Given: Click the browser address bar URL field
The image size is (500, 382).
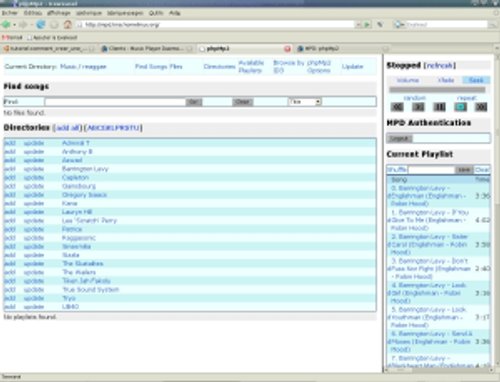Looking at the screenshot, I should 215,25.
